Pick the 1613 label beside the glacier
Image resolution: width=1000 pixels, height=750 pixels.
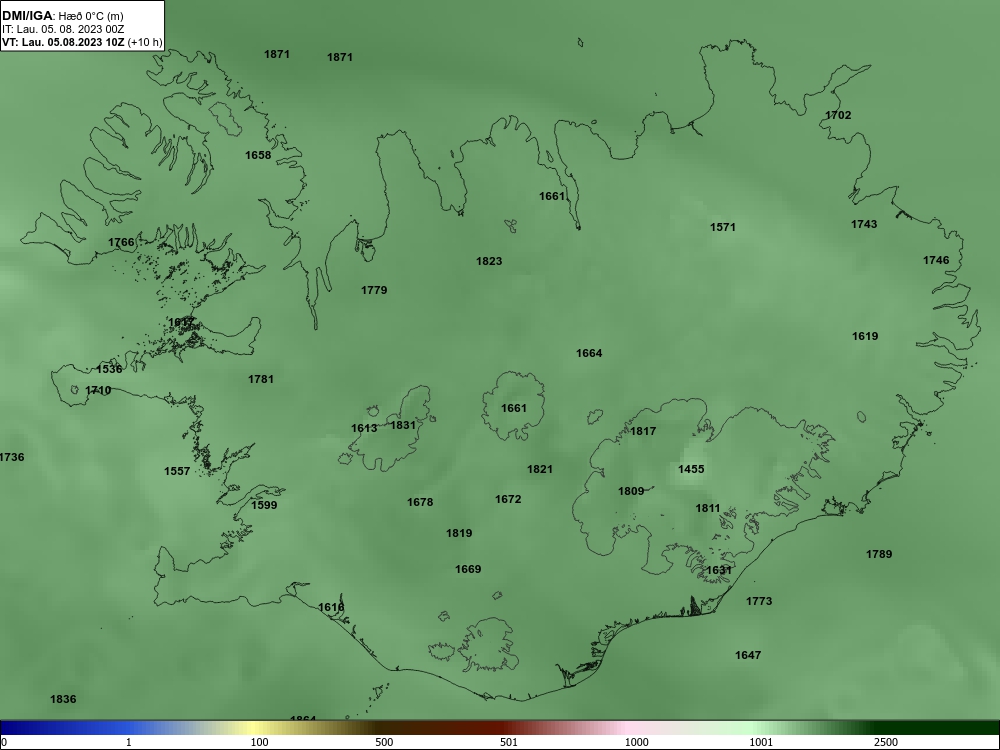364,428
